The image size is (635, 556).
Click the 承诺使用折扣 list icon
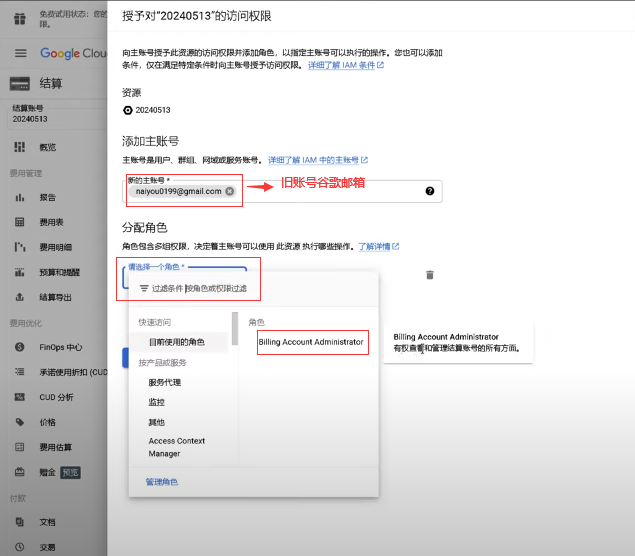pos(19,372)
